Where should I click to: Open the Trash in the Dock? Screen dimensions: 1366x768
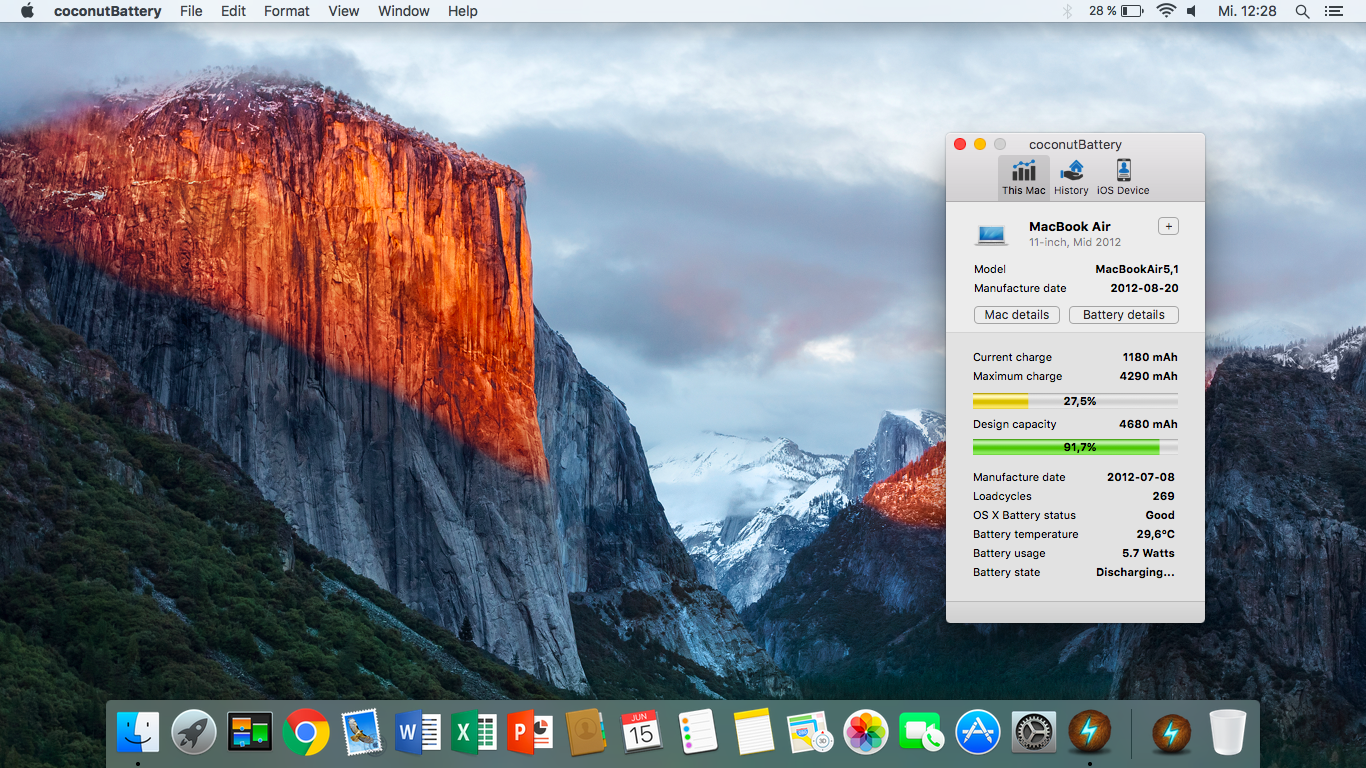coord(1227,732)
